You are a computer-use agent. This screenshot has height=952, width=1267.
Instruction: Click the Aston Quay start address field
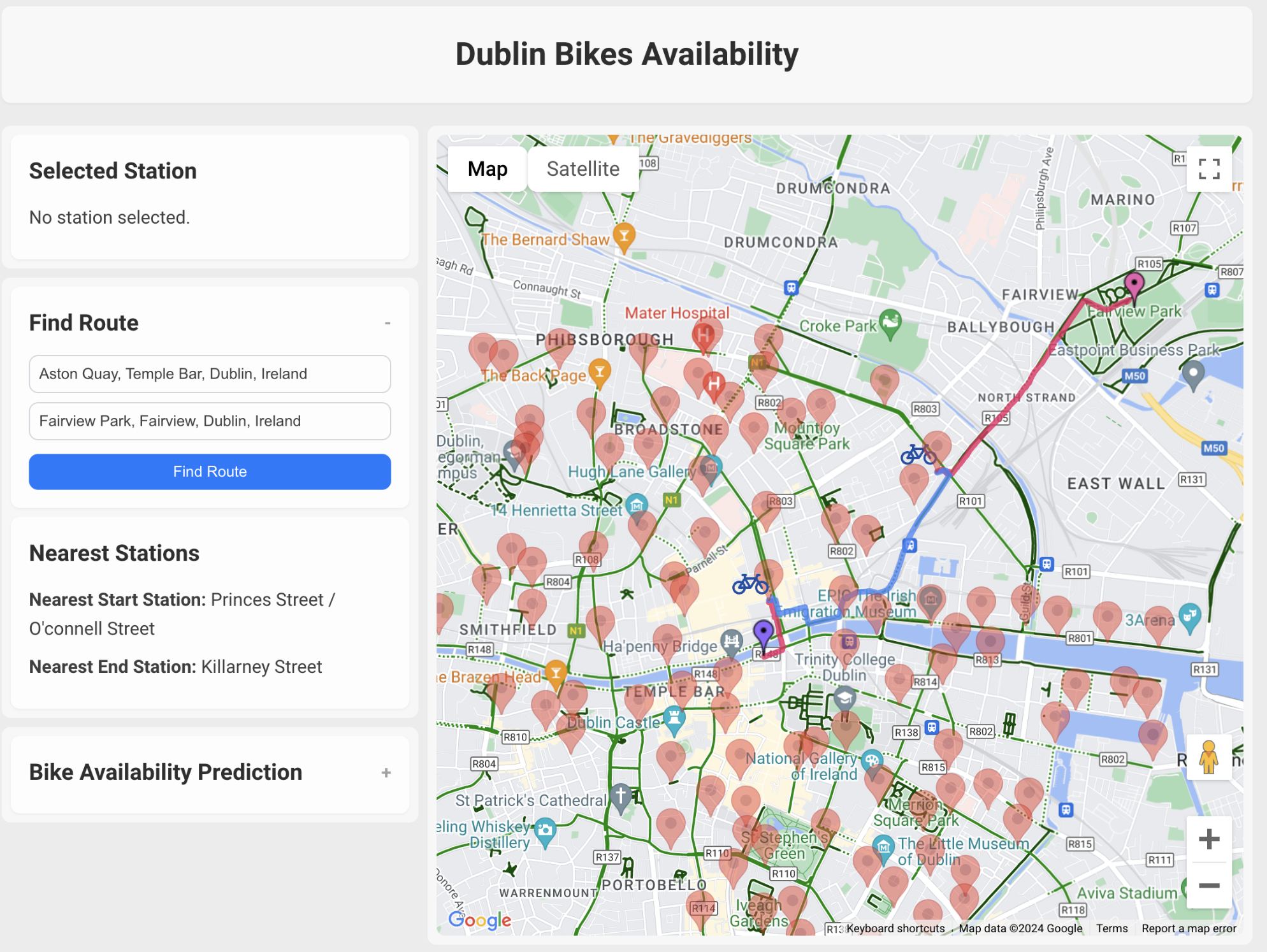(x=210, y=374)
